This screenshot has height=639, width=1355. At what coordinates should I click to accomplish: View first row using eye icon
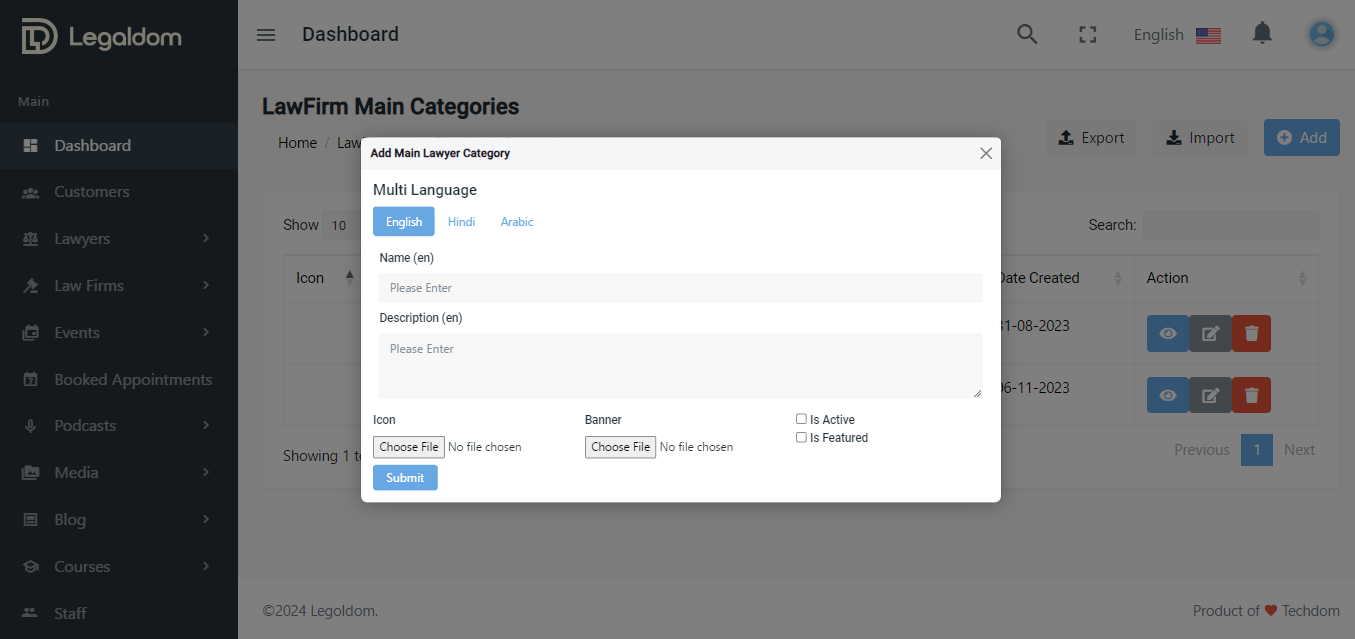click(x=1167, y=334)
